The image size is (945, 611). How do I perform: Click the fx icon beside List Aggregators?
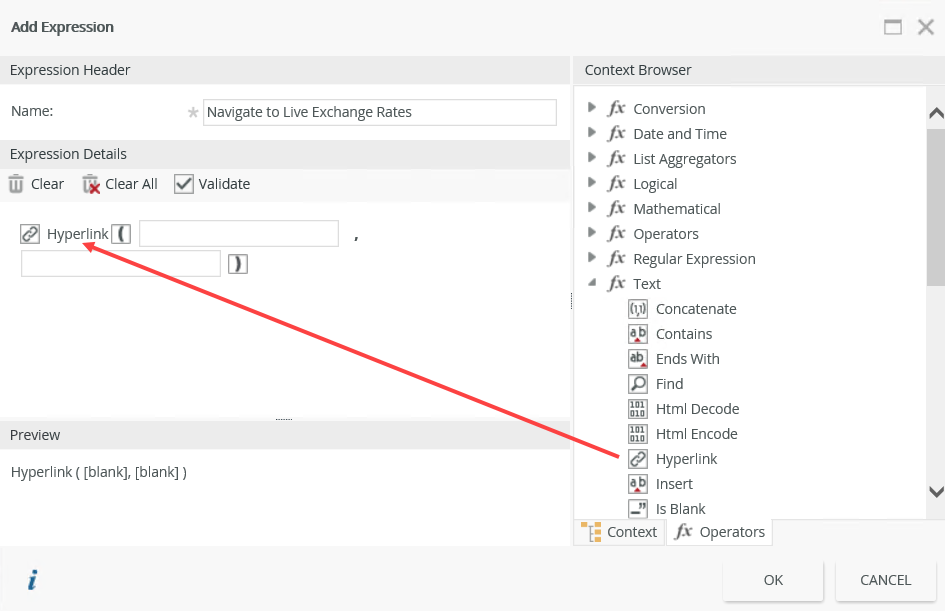[x=616, y=158]
